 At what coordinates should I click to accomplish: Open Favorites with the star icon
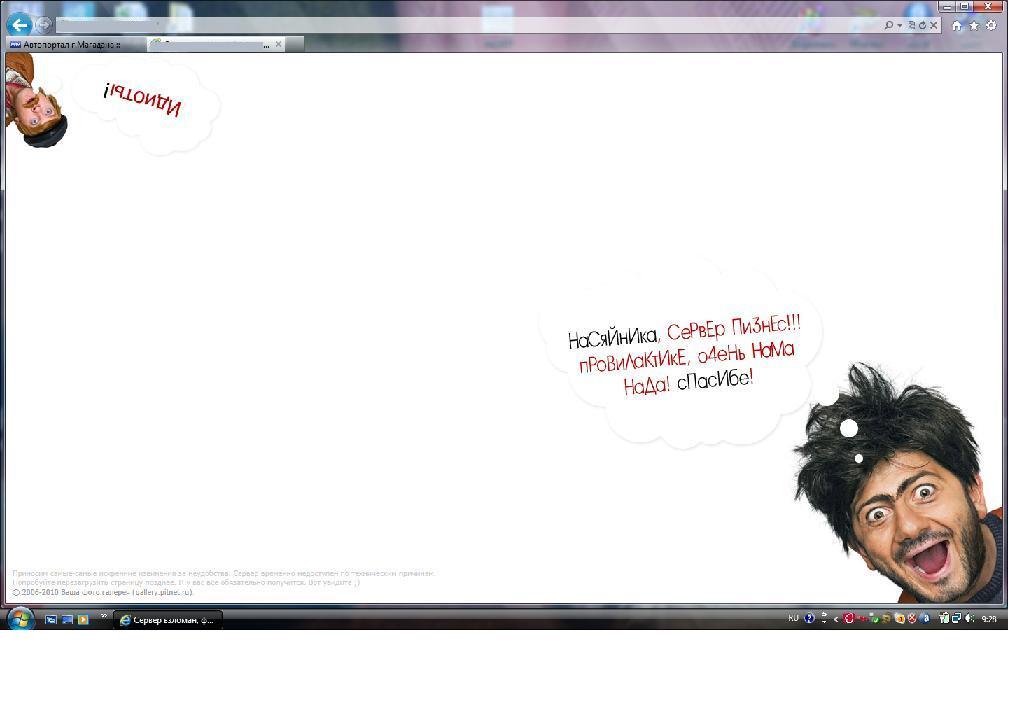pos(974,25)
